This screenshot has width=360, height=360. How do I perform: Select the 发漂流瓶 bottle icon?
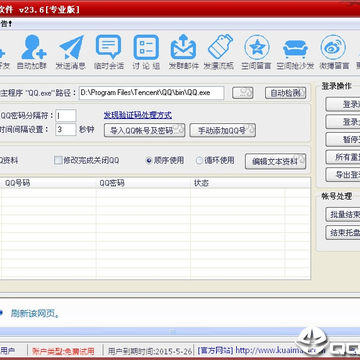[219, 52]
